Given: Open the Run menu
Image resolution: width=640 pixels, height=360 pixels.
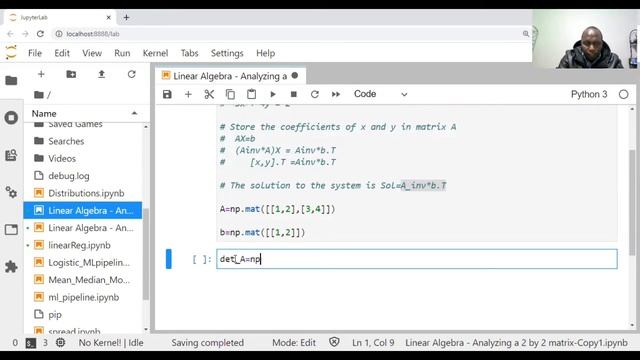Looking at the screenshot, I should 122,53.
